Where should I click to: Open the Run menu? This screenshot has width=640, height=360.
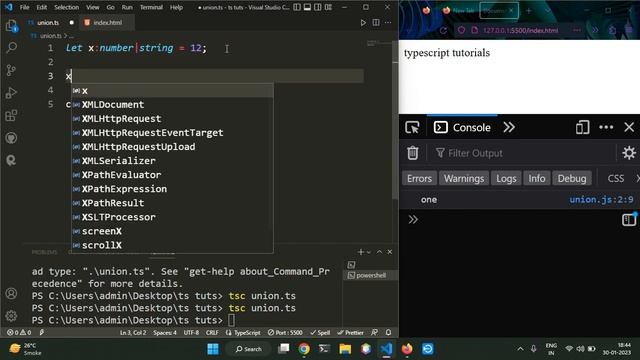coord(127,7)
